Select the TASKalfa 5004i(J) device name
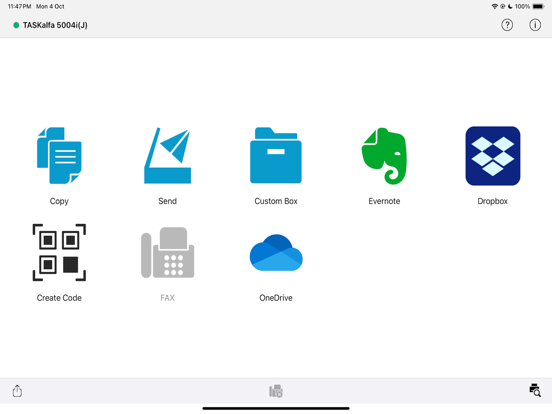This screenshot has width=552, height=414. click(55, 25)
